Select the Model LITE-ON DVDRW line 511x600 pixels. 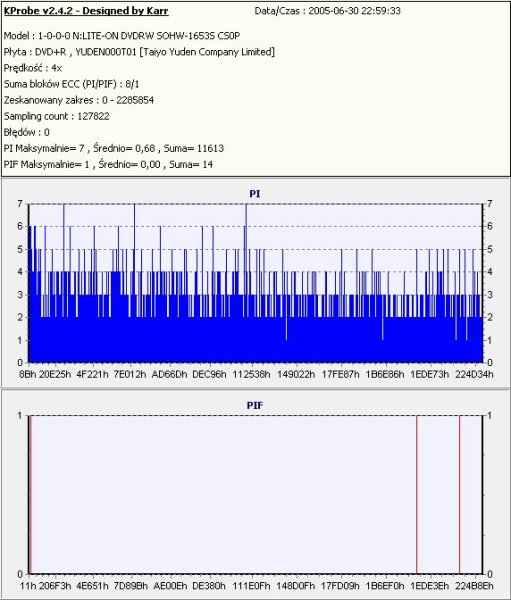click(x=122, y=36)
